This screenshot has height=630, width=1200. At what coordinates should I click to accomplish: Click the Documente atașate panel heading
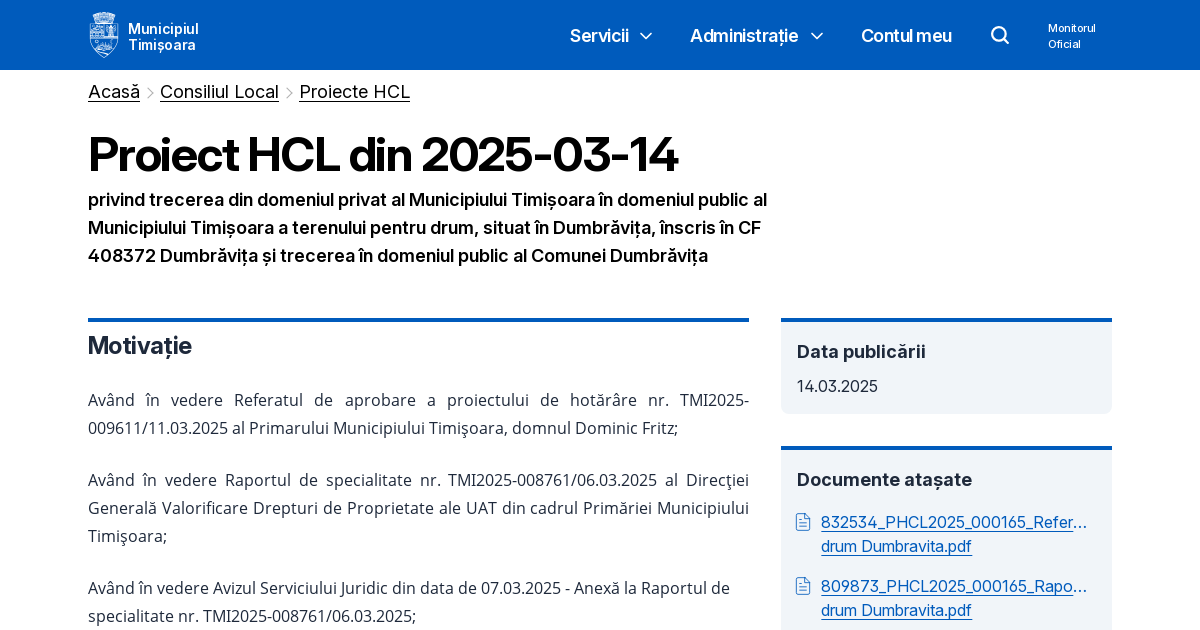tap(884, 479)
